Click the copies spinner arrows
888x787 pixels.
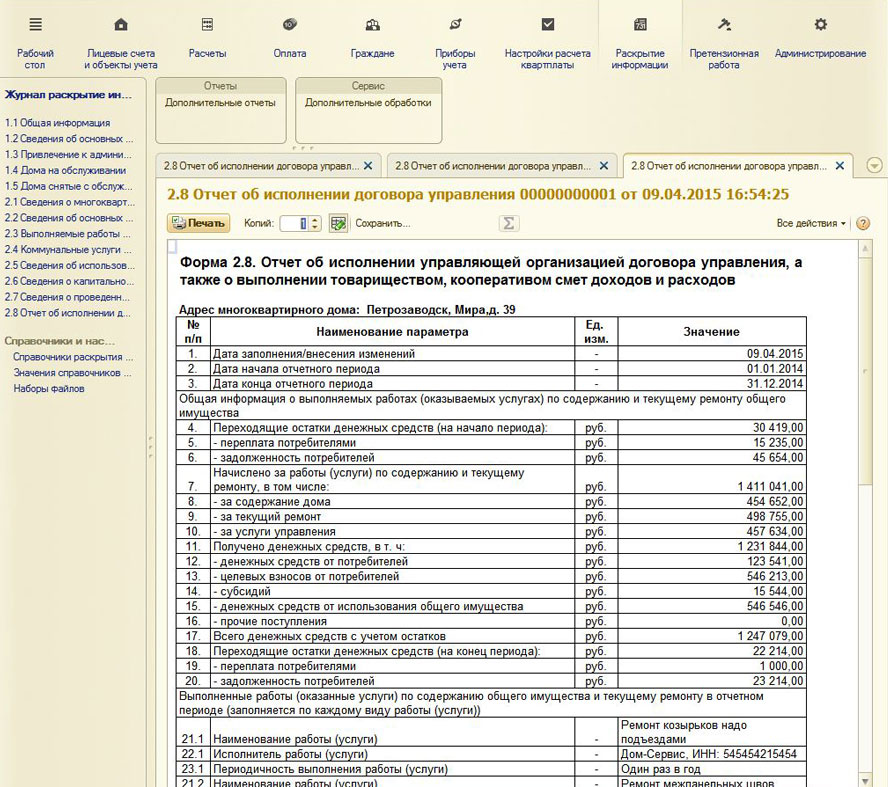(315, 223)
